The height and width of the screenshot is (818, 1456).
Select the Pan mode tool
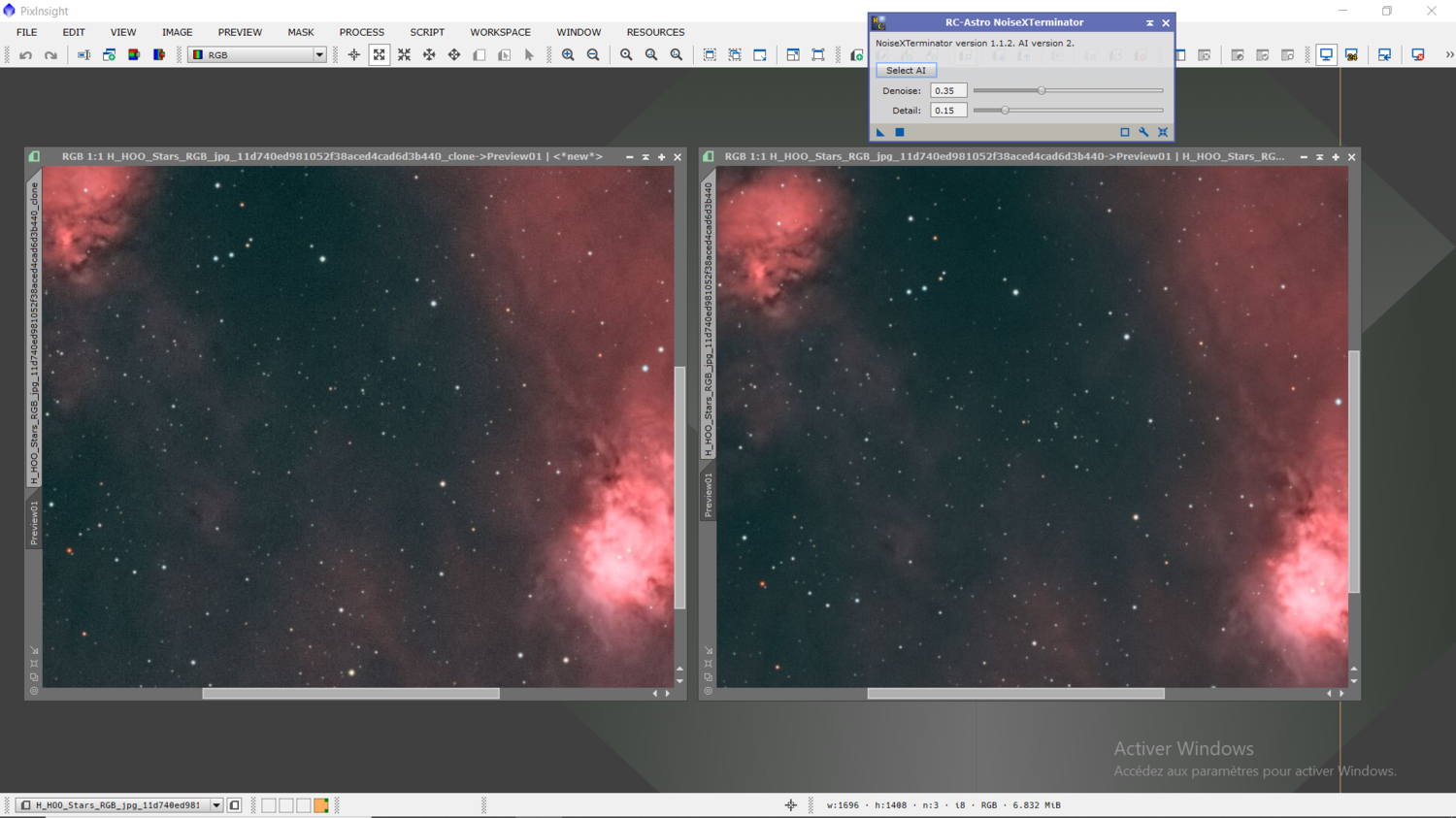429,55
